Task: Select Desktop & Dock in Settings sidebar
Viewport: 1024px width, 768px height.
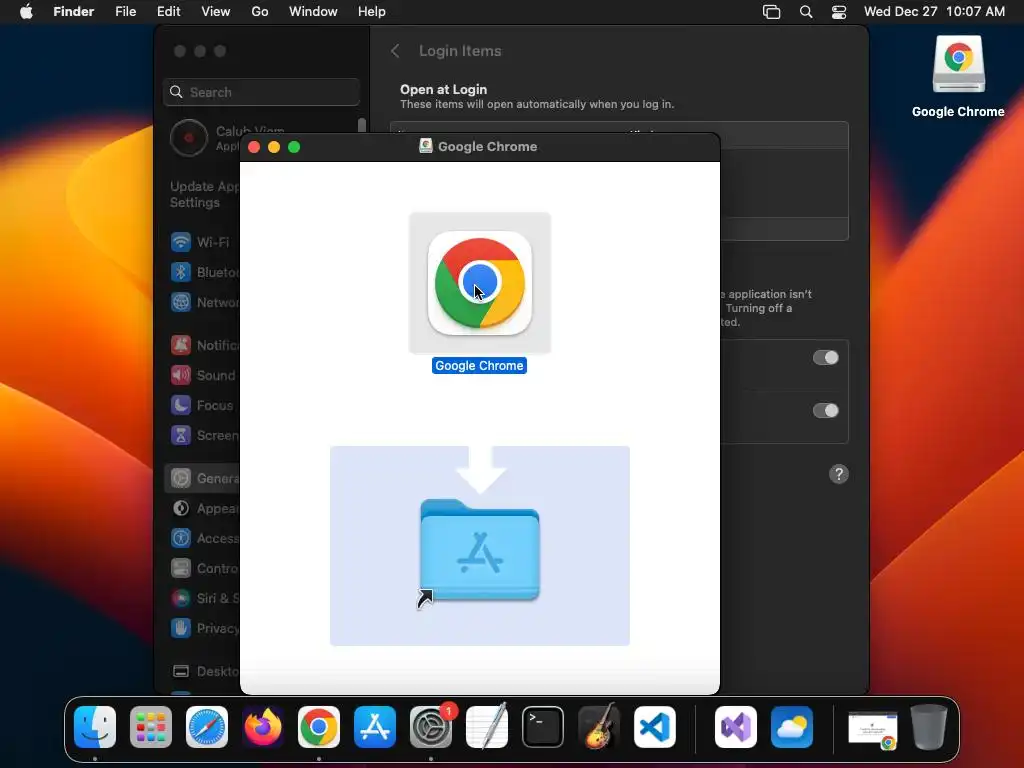Action: click(202, 672)
